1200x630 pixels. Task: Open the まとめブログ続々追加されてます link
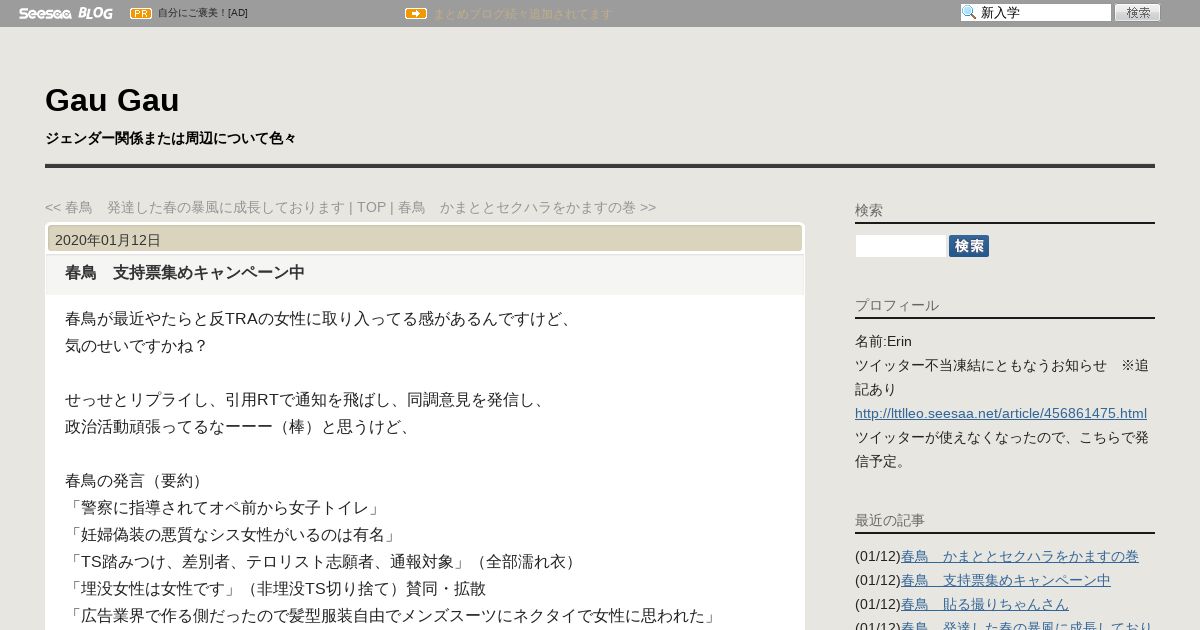522,14
